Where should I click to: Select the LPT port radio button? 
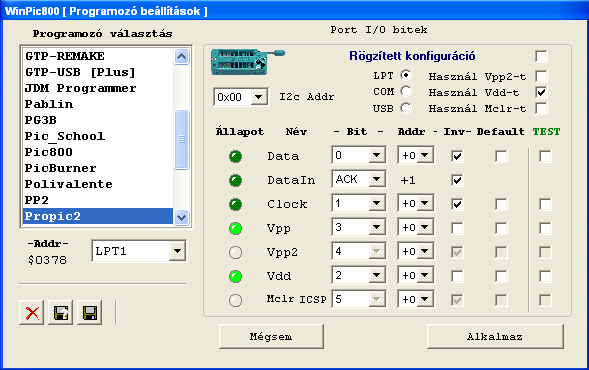[406, 76]
